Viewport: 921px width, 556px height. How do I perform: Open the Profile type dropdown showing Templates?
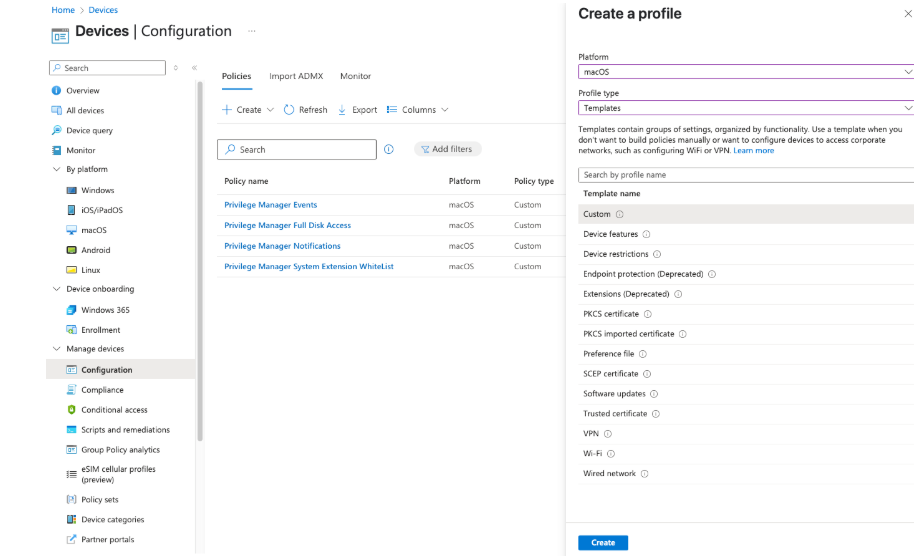(746, 108)
